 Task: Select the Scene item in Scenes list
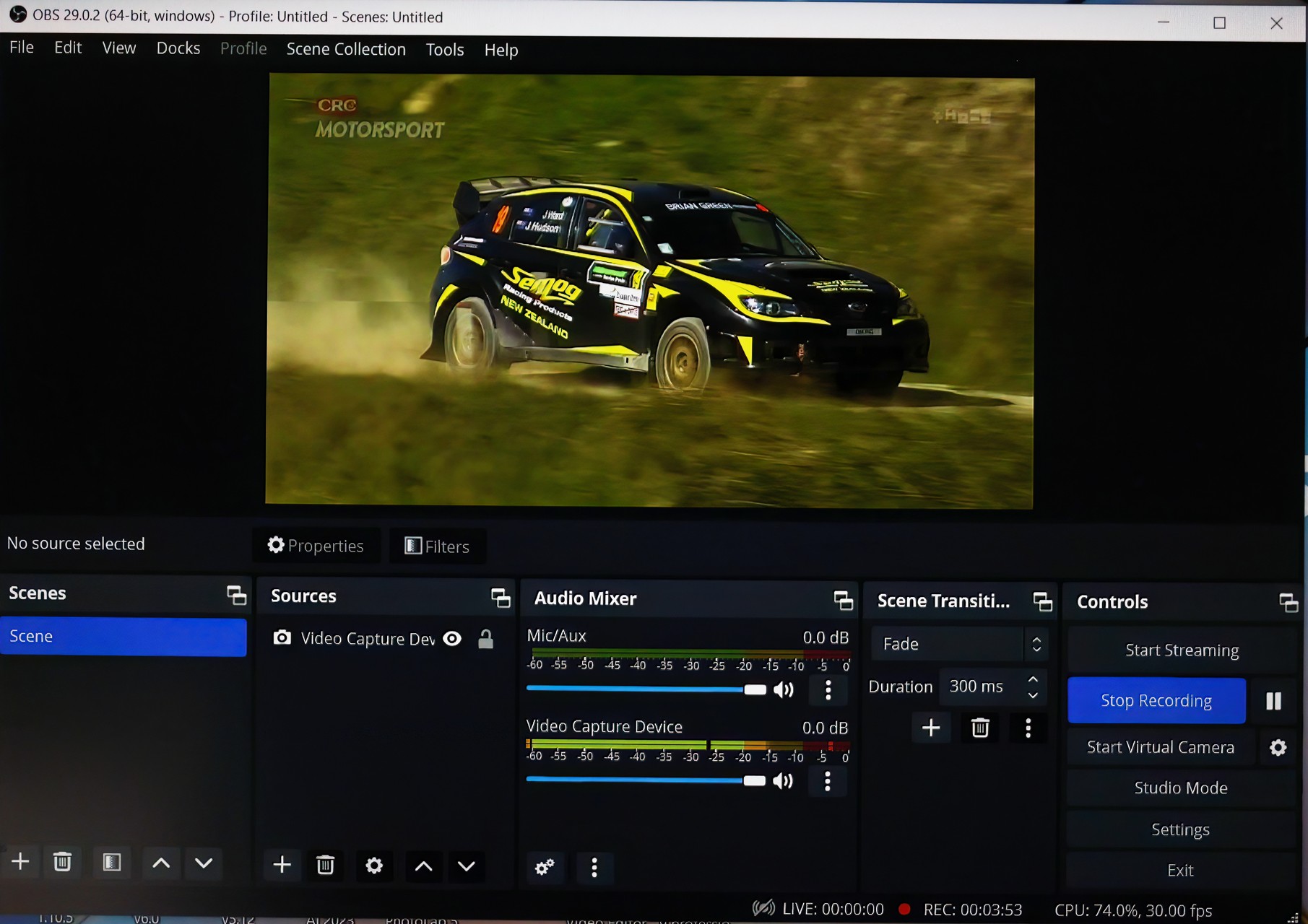[124, 637]
